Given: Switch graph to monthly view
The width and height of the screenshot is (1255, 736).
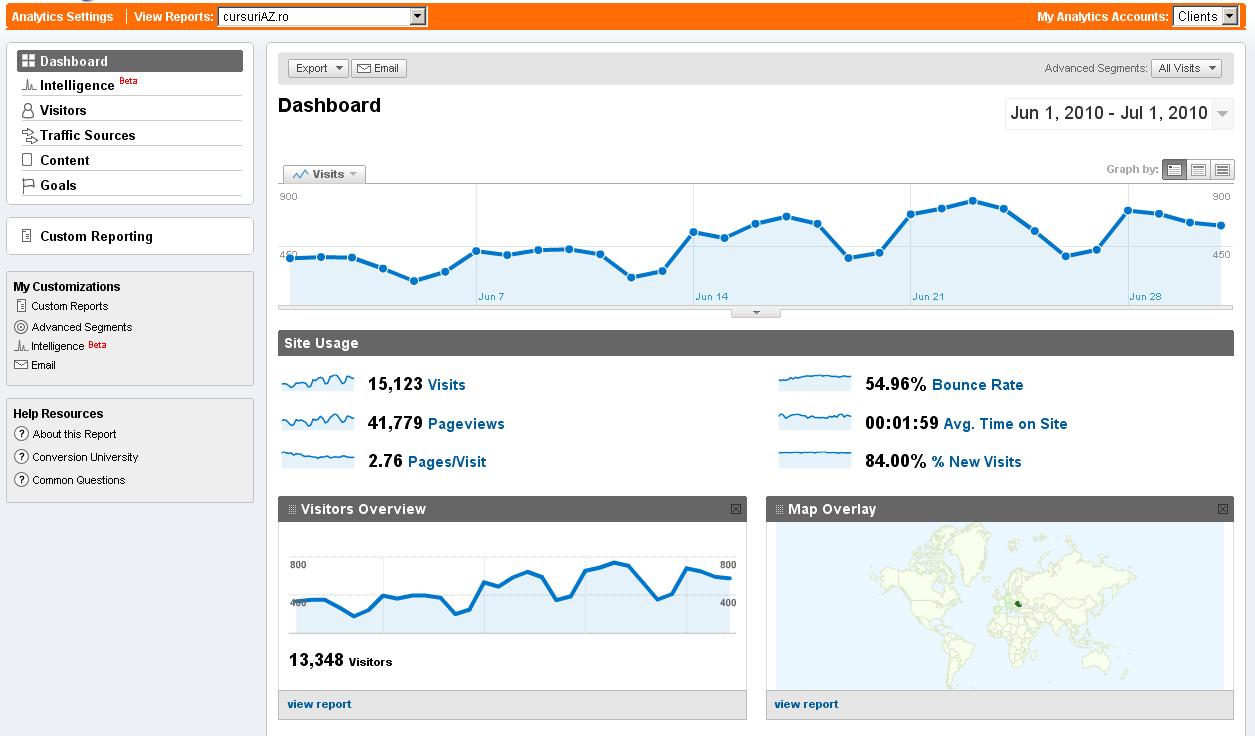Looking at the screenshot, I should click(1222, 170).
